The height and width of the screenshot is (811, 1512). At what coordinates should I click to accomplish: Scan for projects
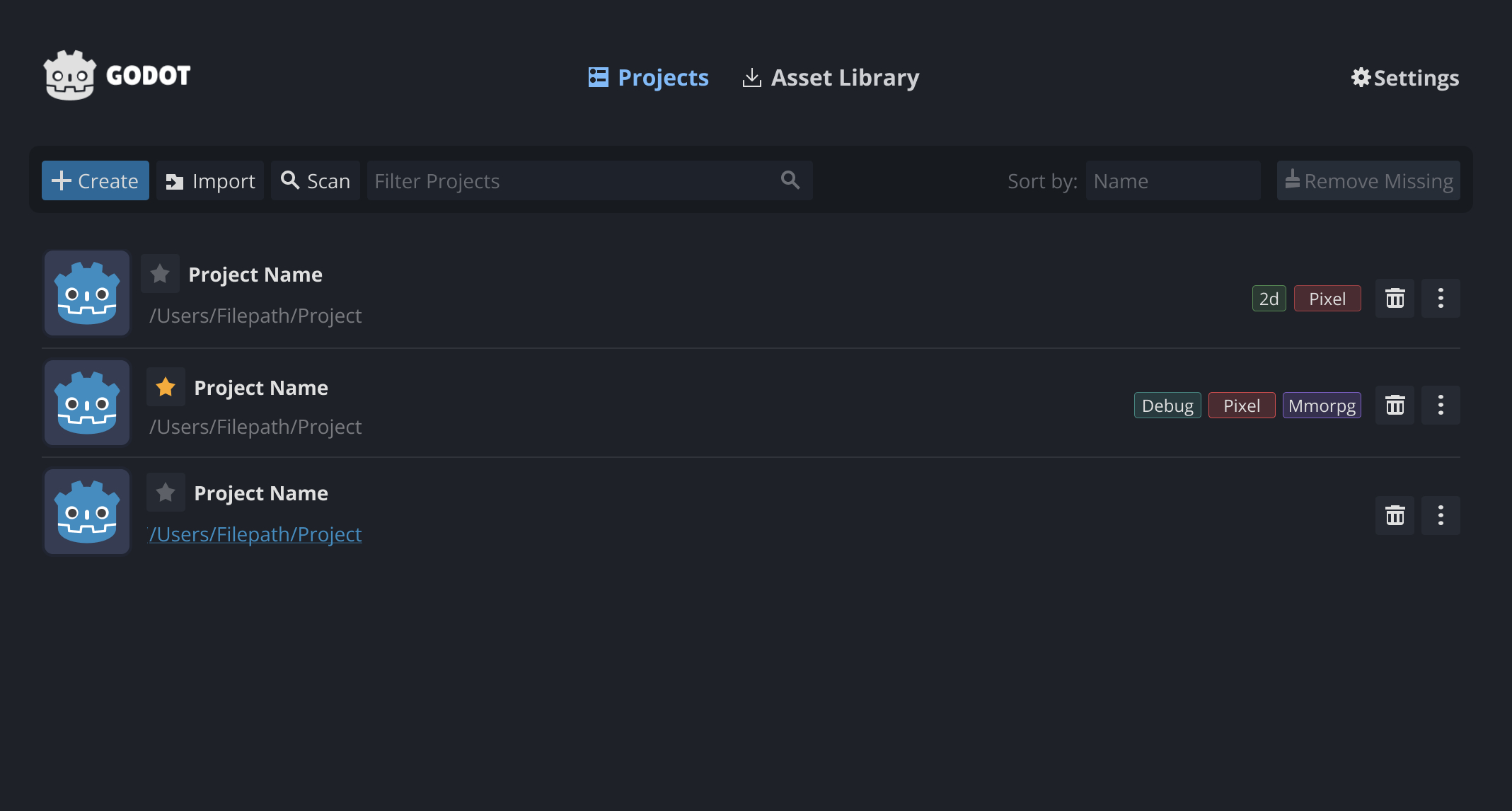(316, 180)
